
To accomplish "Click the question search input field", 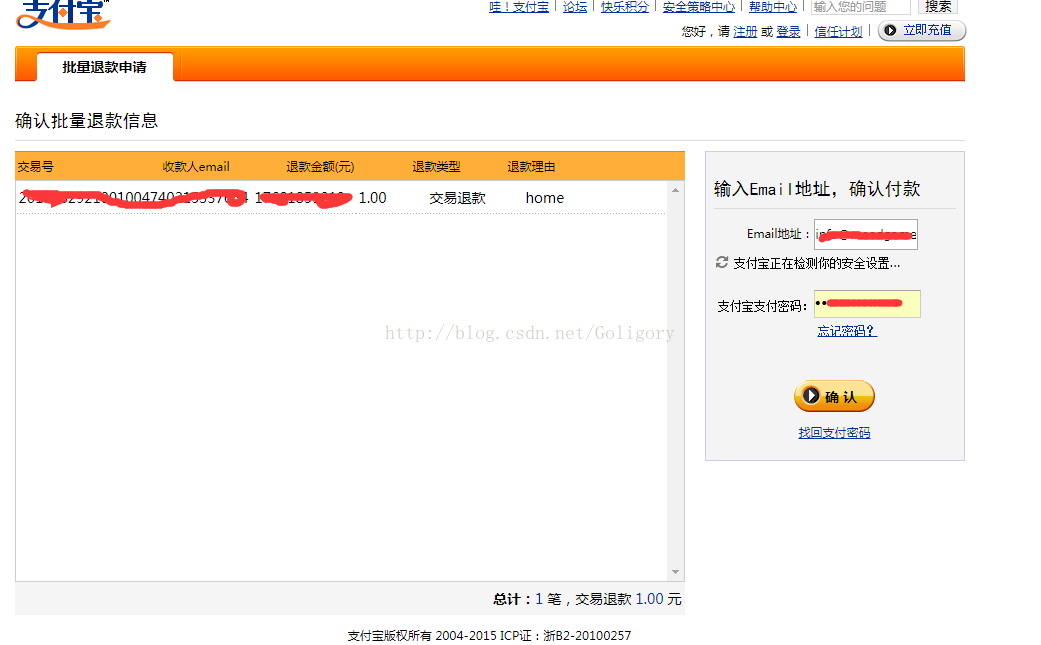I will (x=861, y=7).
